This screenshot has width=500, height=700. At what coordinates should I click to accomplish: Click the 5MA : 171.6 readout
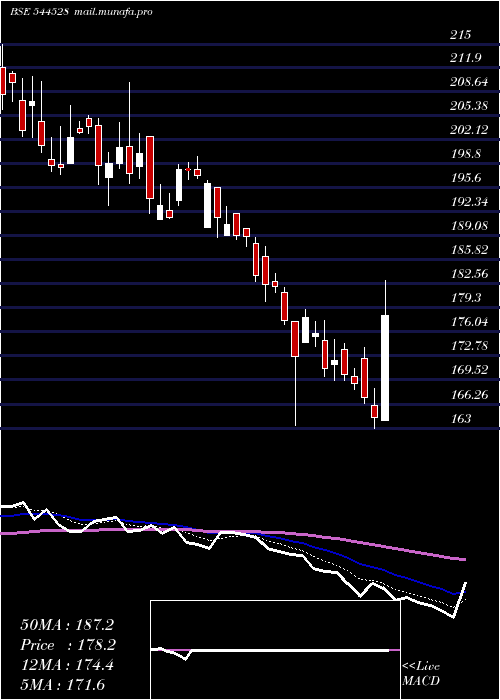point(62,684)
